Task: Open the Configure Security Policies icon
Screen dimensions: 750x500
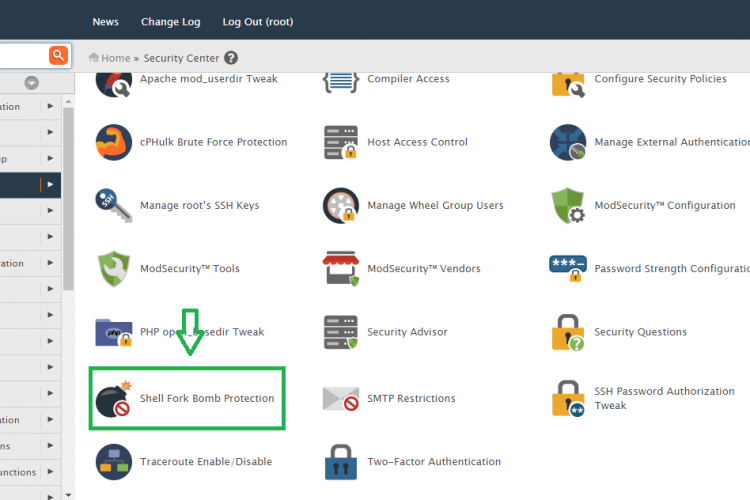Action: coord(568,85)
